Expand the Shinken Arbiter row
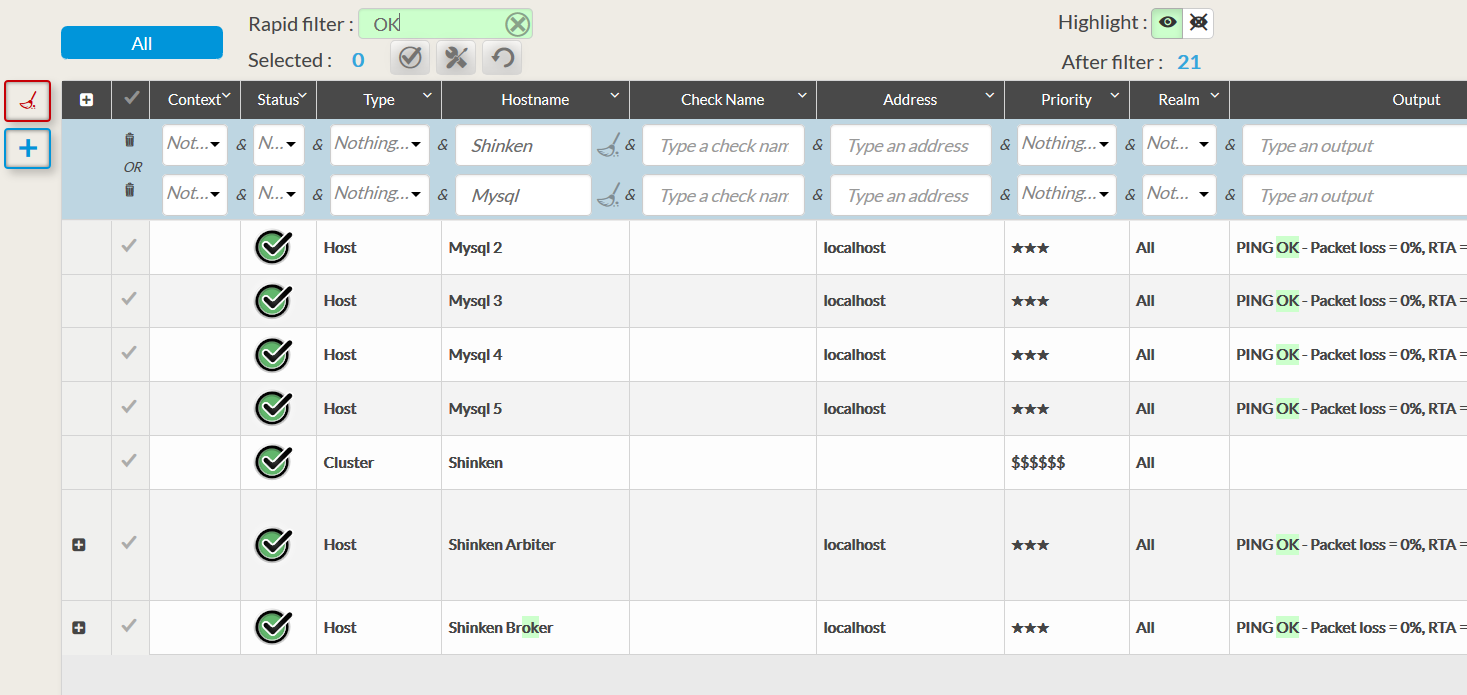 pos(79,545)
